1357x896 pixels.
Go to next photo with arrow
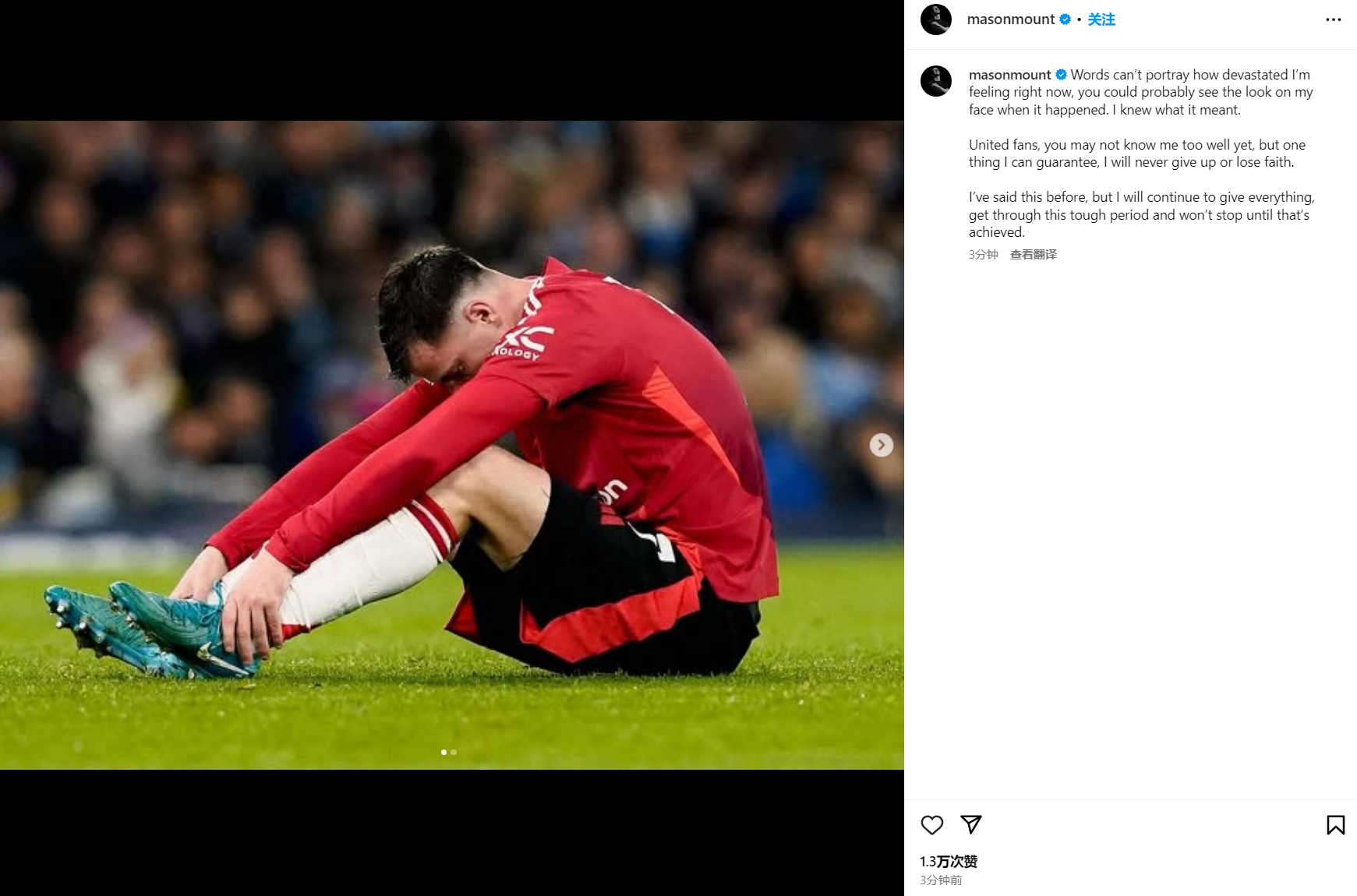click(881, 445)
